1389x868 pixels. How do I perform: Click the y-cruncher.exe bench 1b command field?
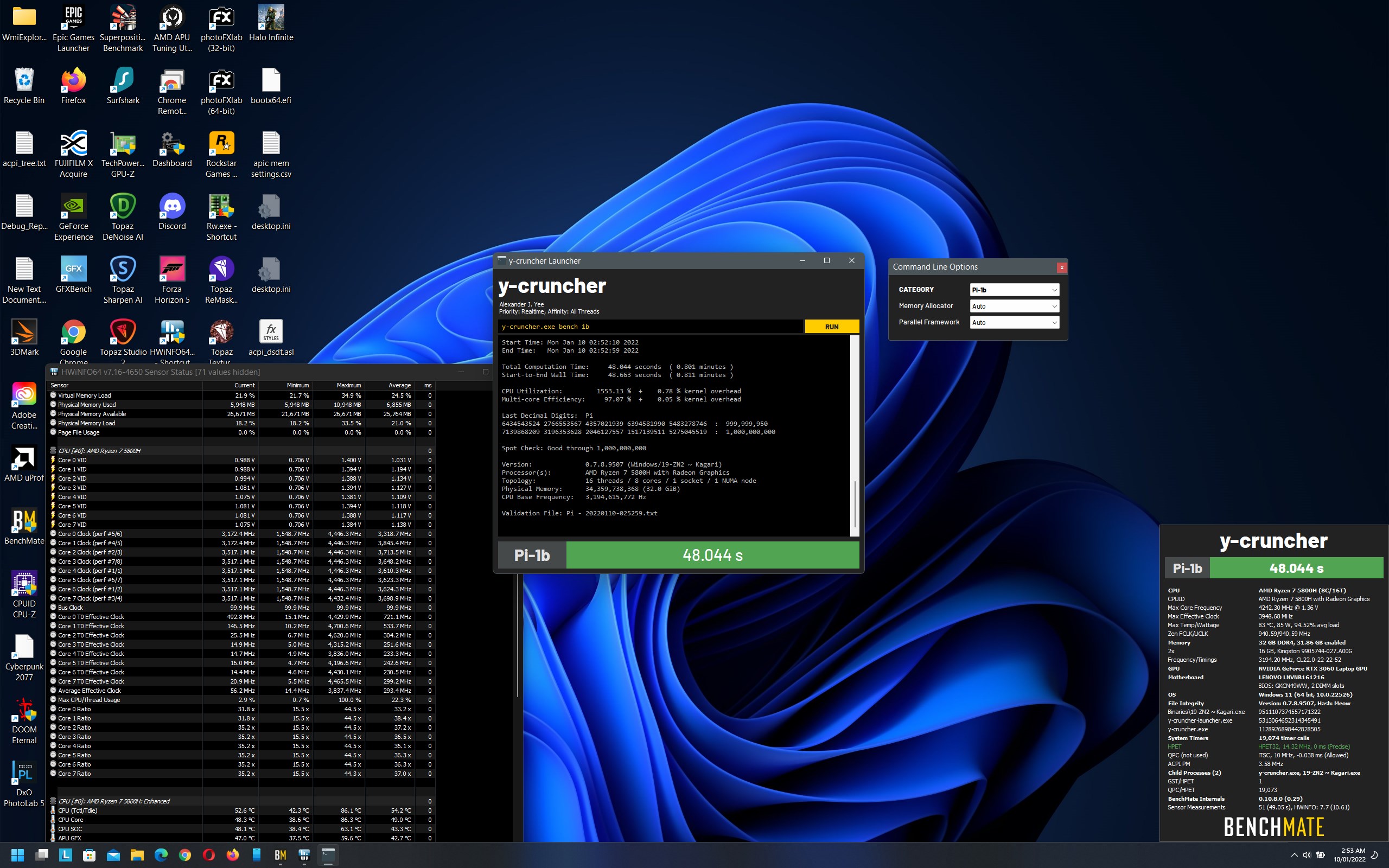651,327
